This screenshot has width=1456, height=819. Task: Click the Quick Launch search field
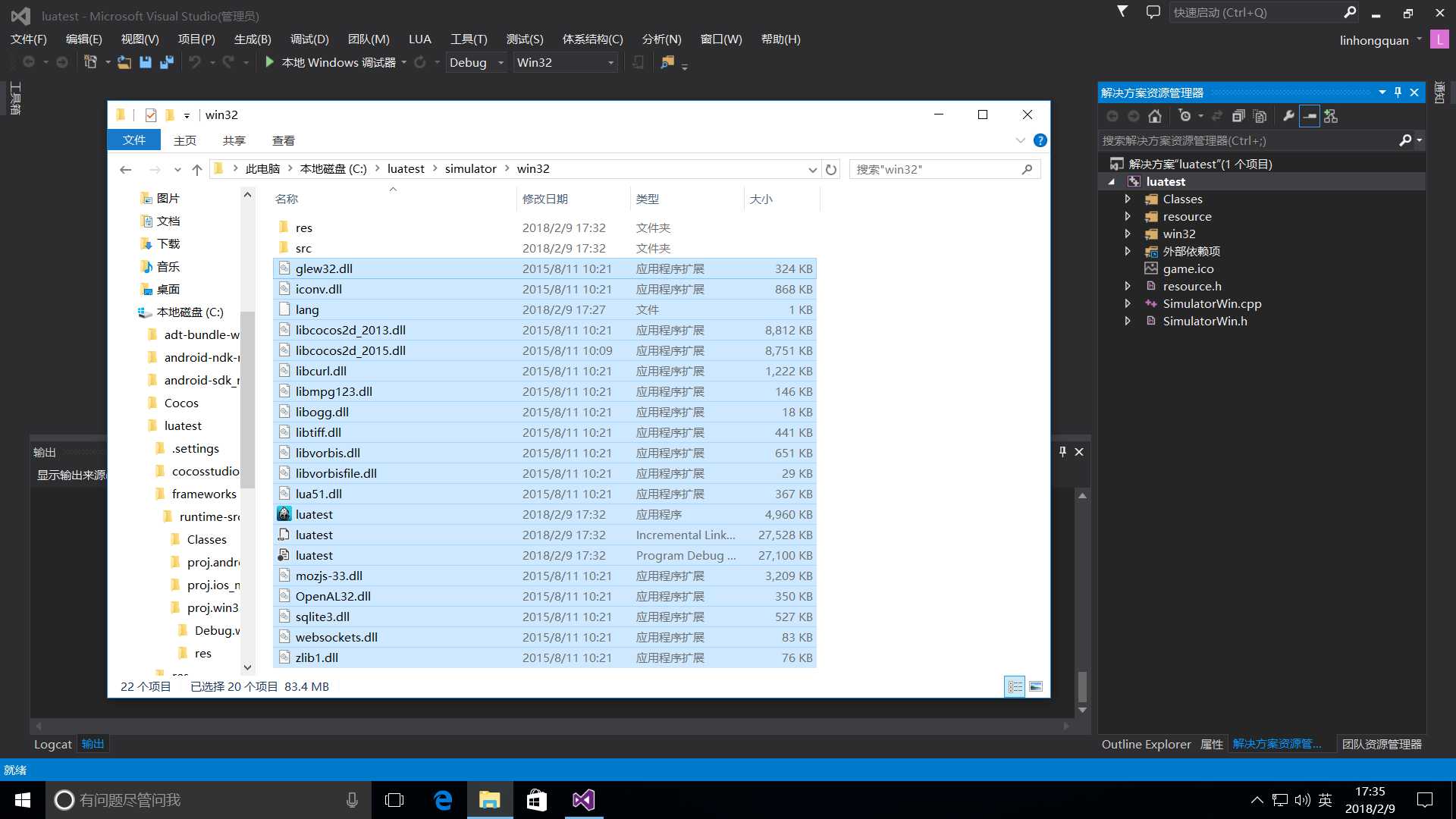(1264, 12)
